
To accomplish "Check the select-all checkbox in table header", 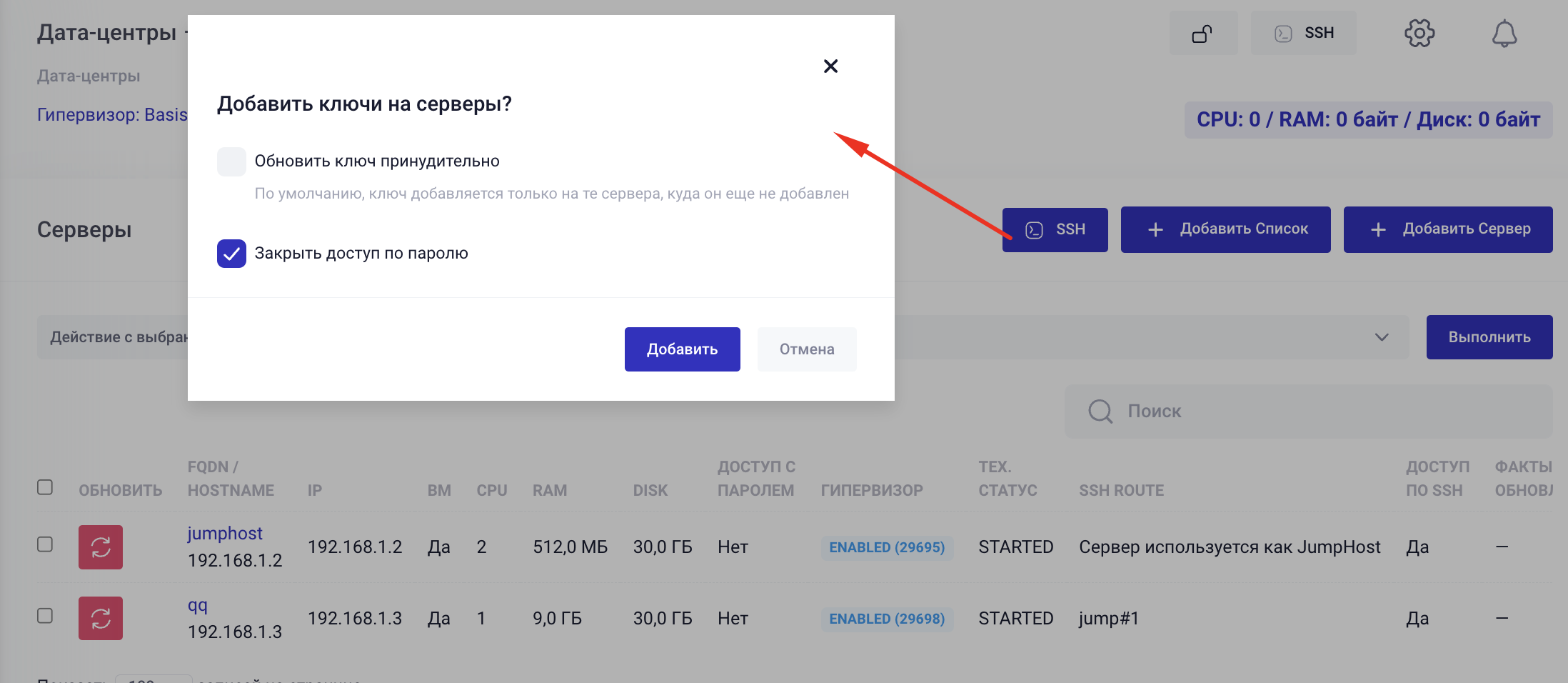I will coord(45,487).
